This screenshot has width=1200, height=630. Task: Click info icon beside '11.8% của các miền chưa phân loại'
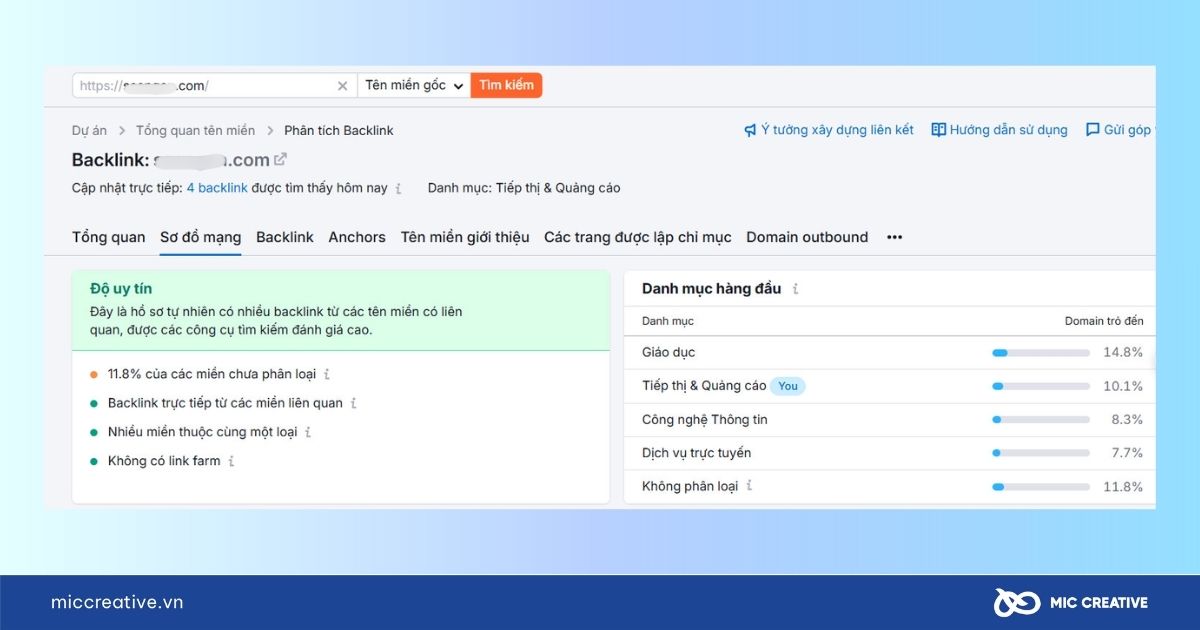tap(327, 374)
